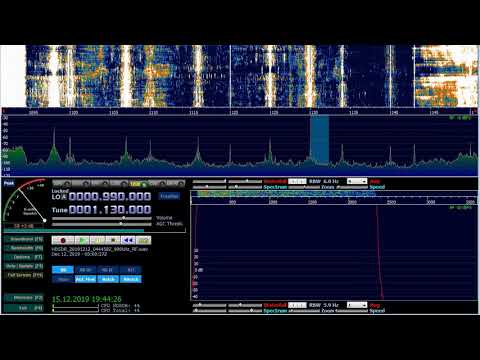This screenshot has width=480, height=360.
Task: Pause the RF recording playback
Action: [x=98, y=240]
